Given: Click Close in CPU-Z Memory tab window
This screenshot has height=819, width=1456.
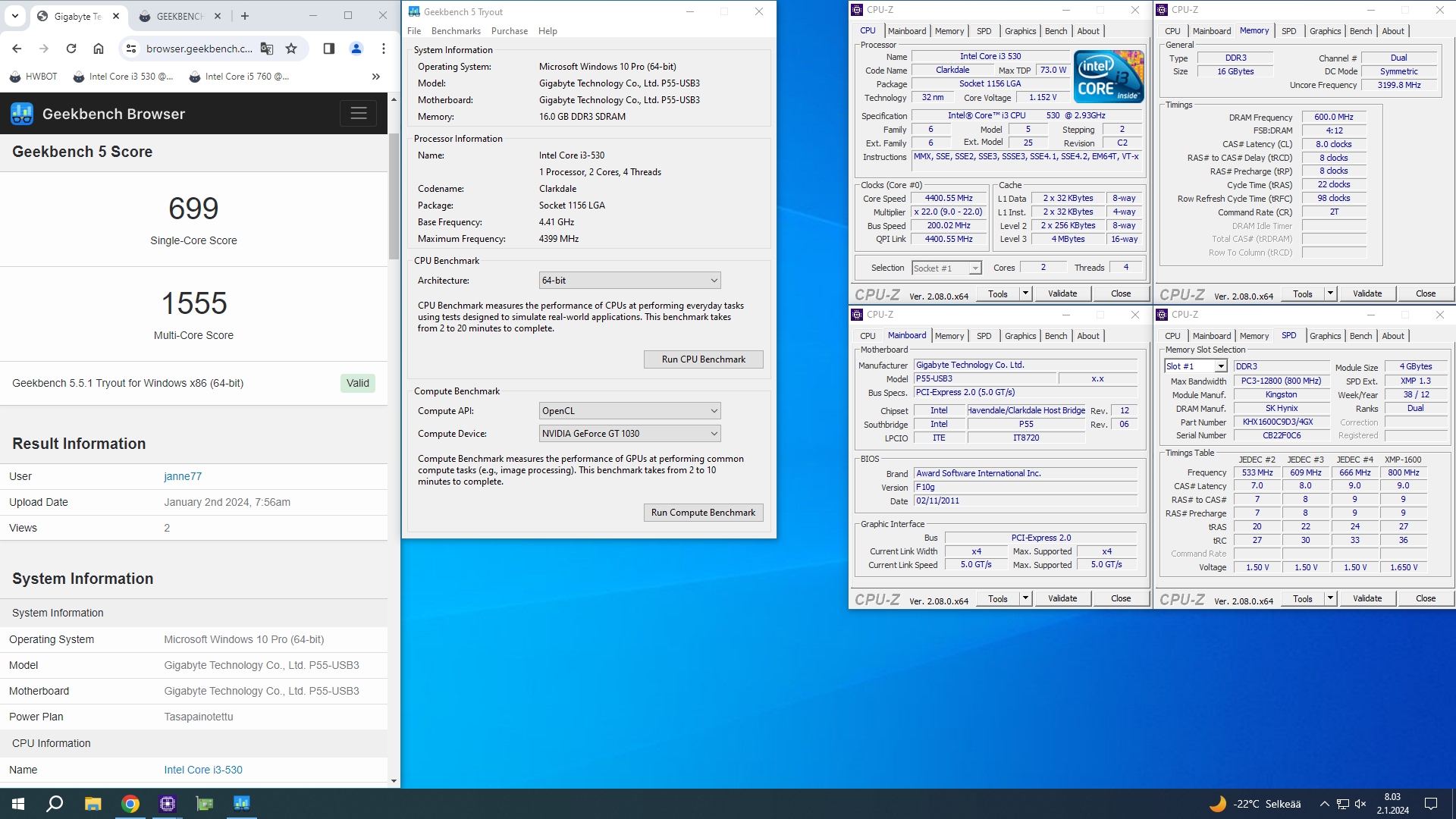Looking at the screenshot, I should pyautogui.click(x=1425, y=293).
